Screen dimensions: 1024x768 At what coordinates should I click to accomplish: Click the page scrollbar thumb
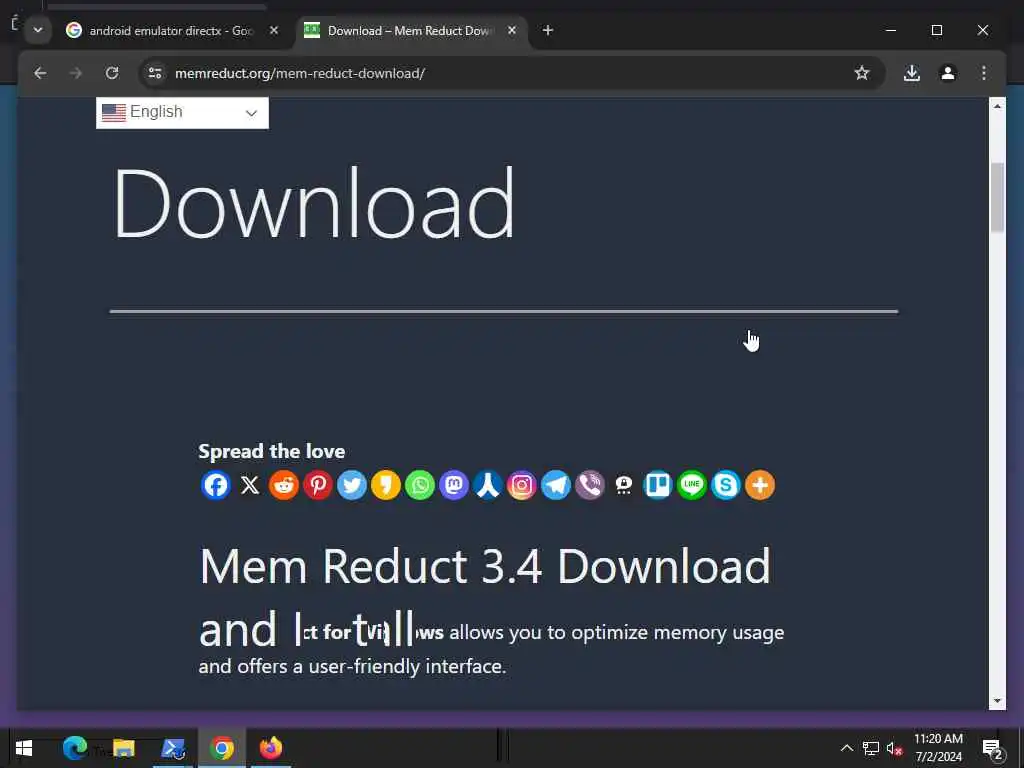click(x=997, y=197)
